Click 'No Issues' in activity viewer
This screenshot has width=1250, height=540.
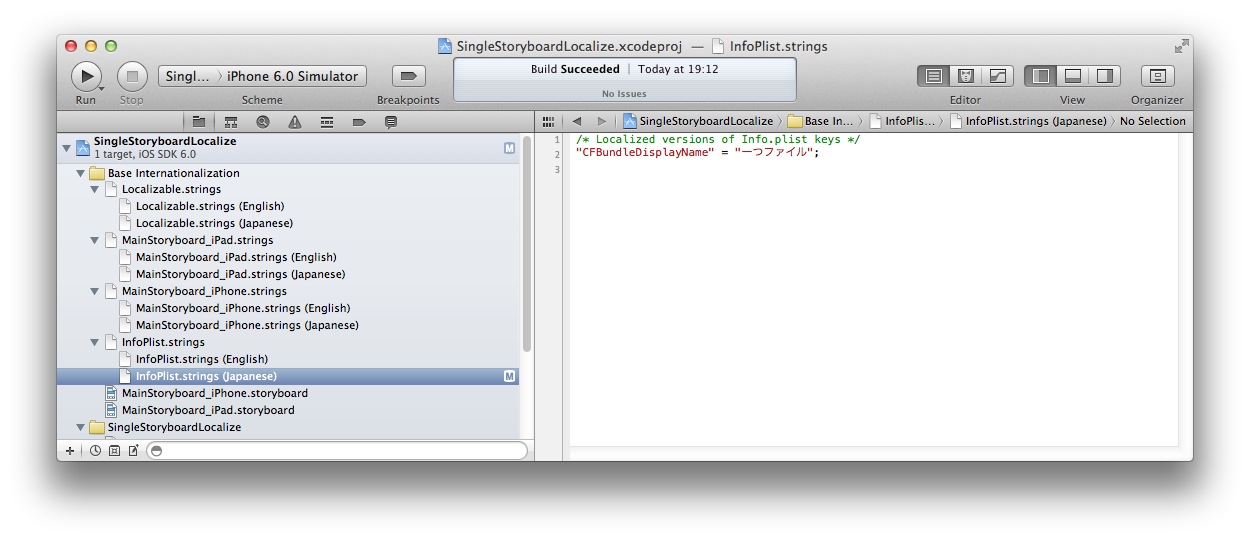tap(624, 93)
